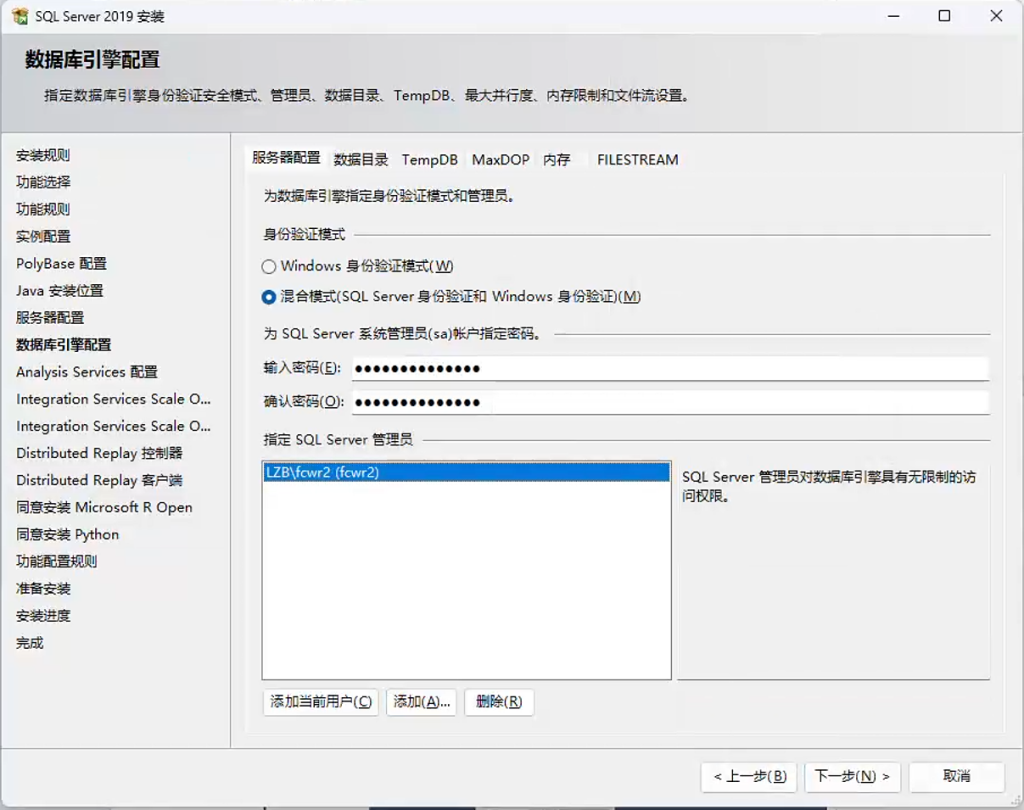1024x810 pixels.
Task: Proceed with 下一步(N) button
Action: point(852,777)
